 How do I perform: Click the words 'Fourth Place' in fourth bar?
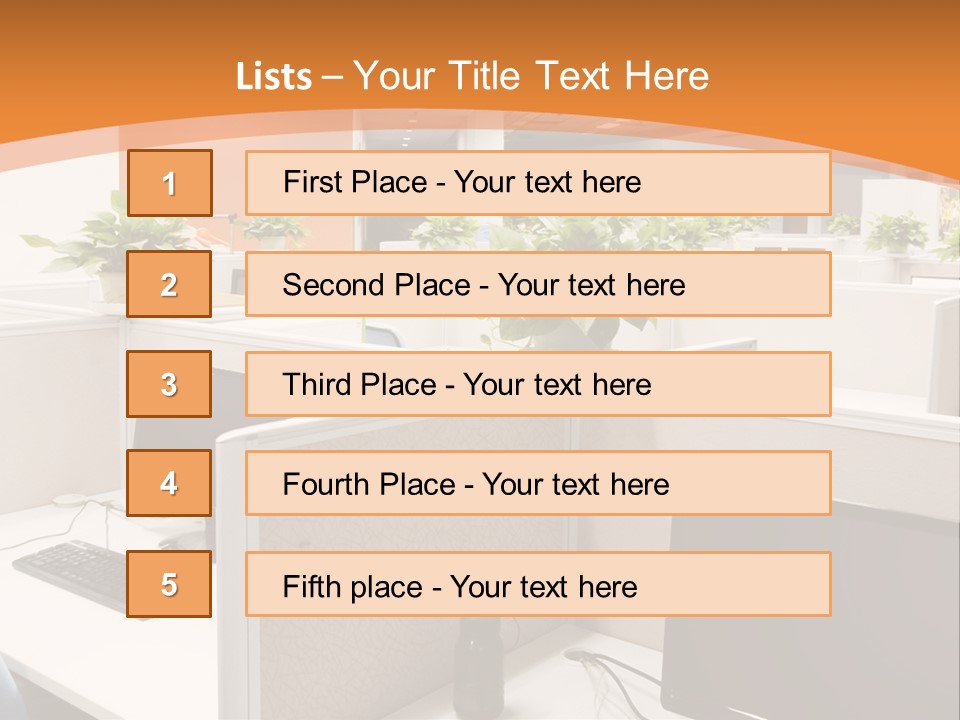pyautogui.click(x=369, y=484)
